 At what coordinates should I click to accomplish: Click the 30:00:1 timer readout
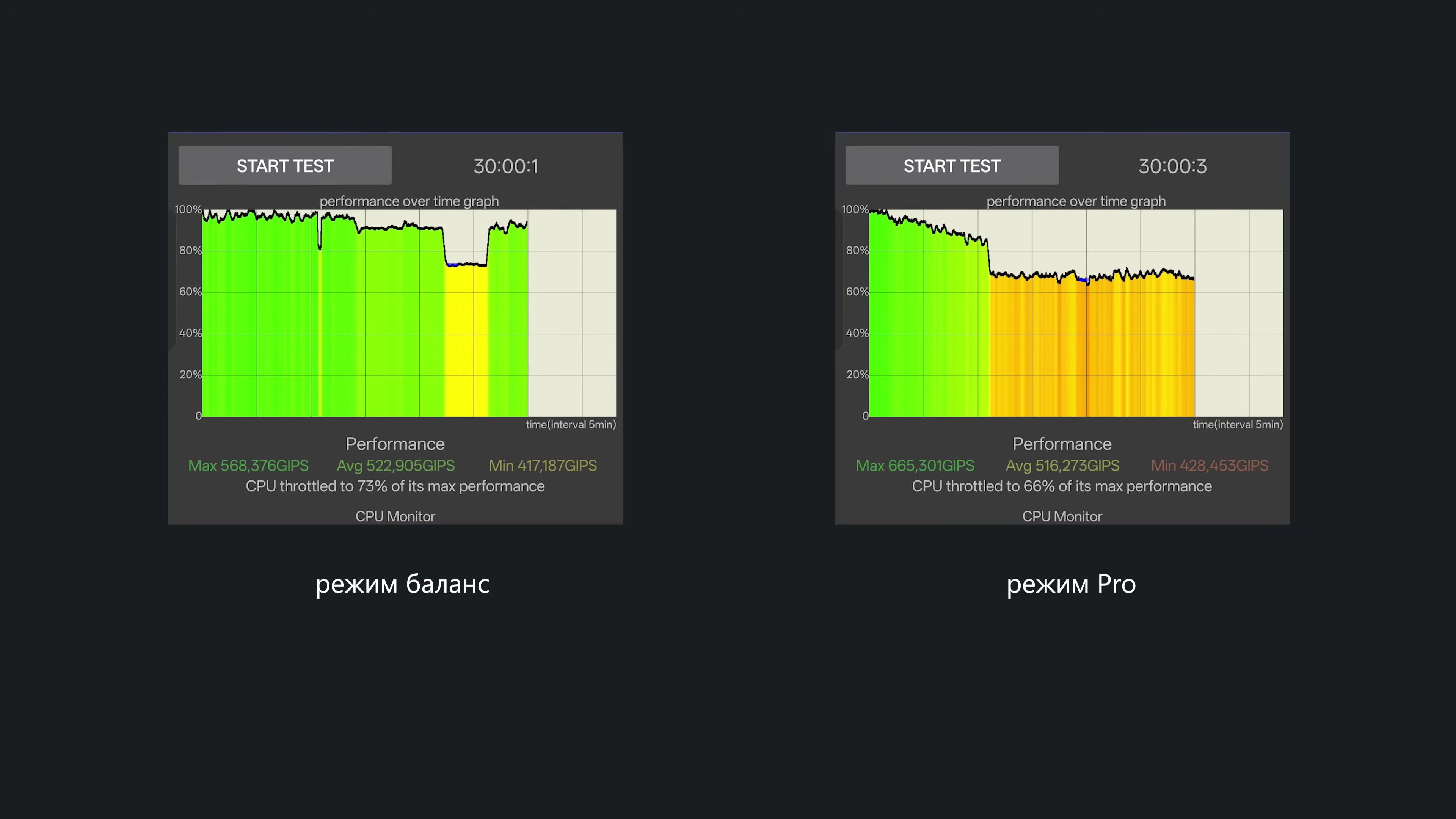tap(505, 166)
